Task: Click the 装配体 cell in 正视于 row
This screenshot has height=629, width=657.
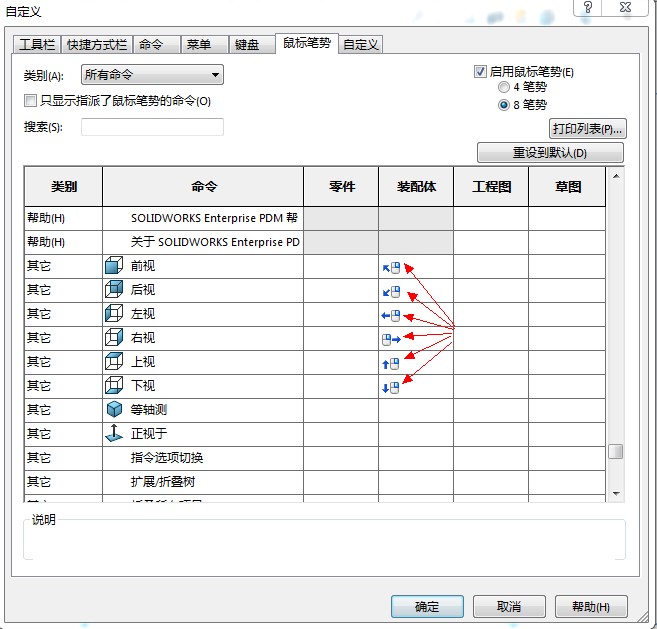Action: (416, 434)
